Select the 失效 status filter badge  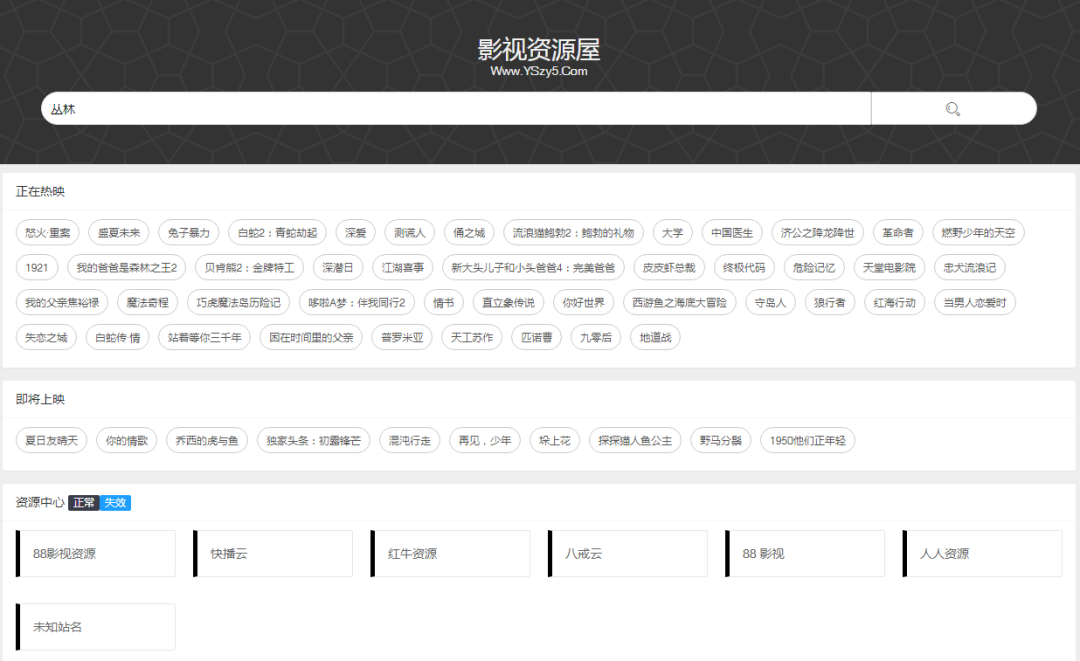[x=115, y=502]
